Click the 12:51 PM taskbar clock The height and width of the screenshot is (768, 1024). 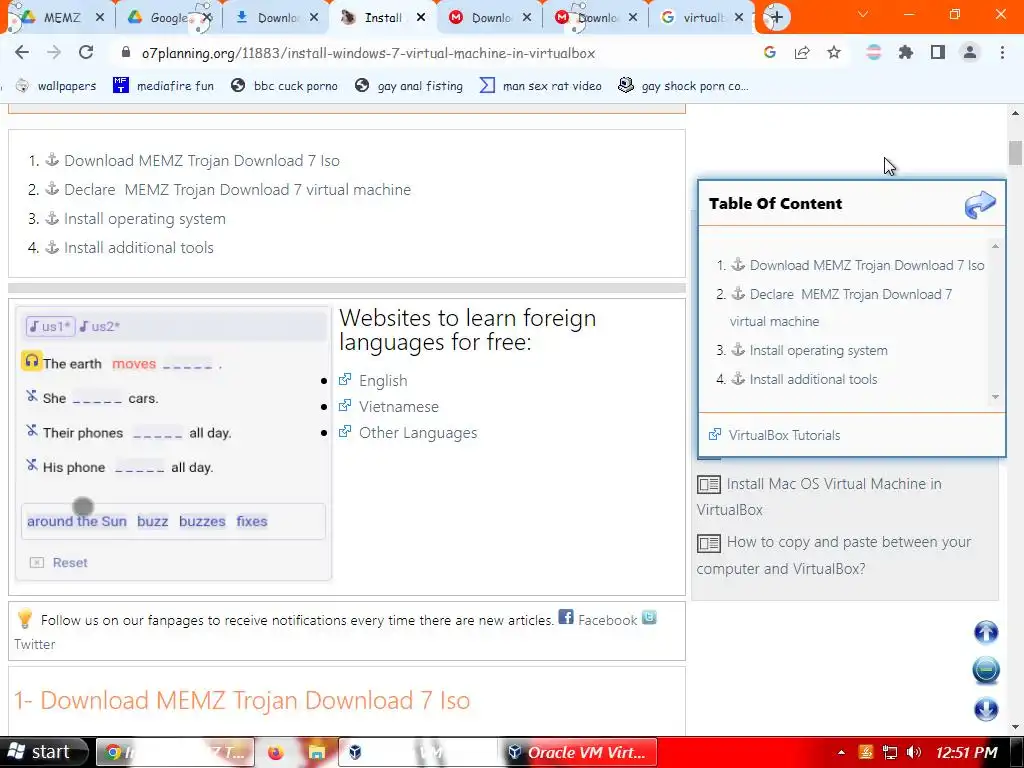coord(967,752)
